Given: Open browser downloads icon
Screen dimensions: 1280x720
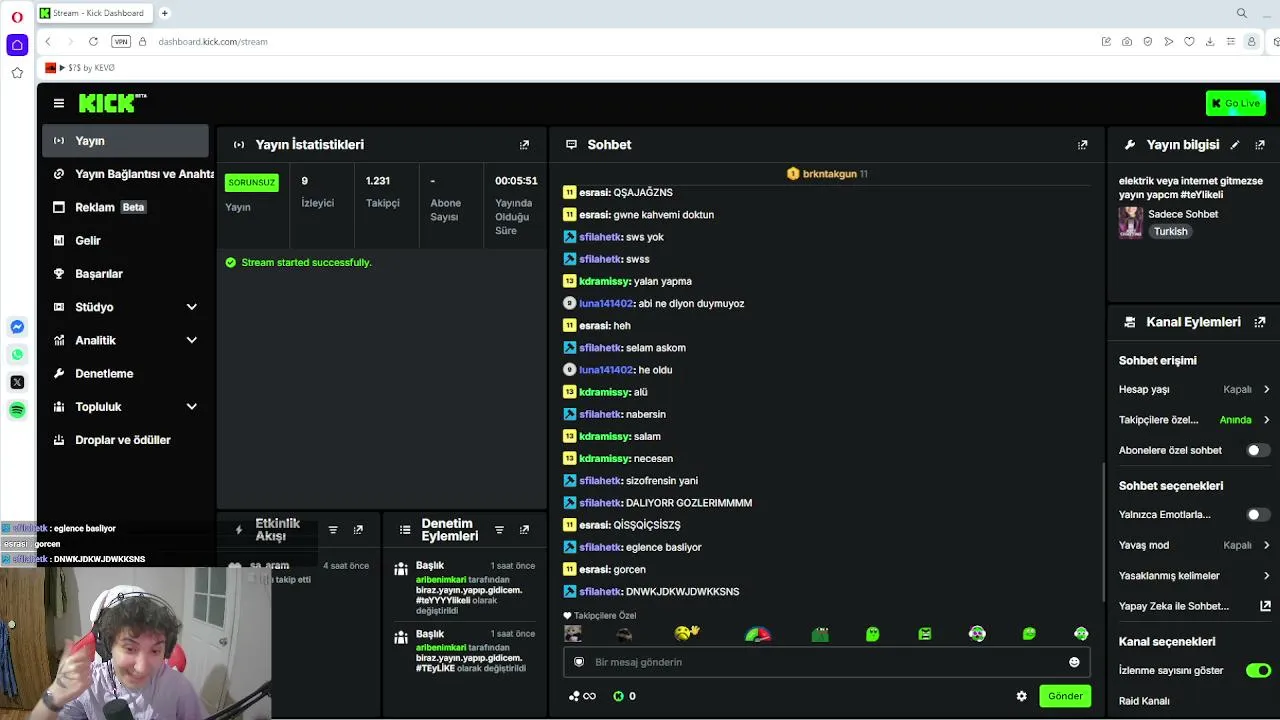Looking at the screenshot, I should pyautogui.click(x=1210, y=42).
